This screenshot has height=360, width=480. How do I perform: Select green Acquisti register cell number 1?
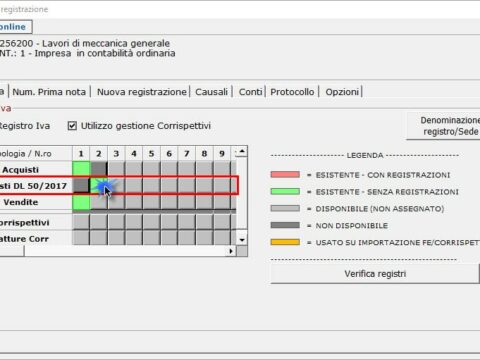[81, 168]
